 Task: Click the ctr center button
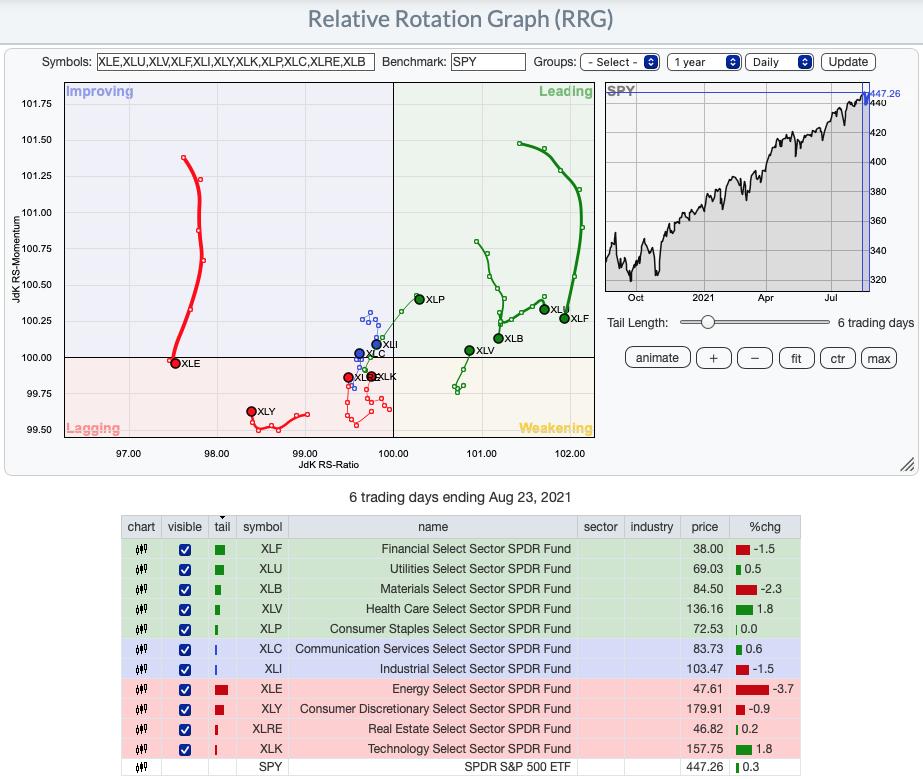(838, 358)
